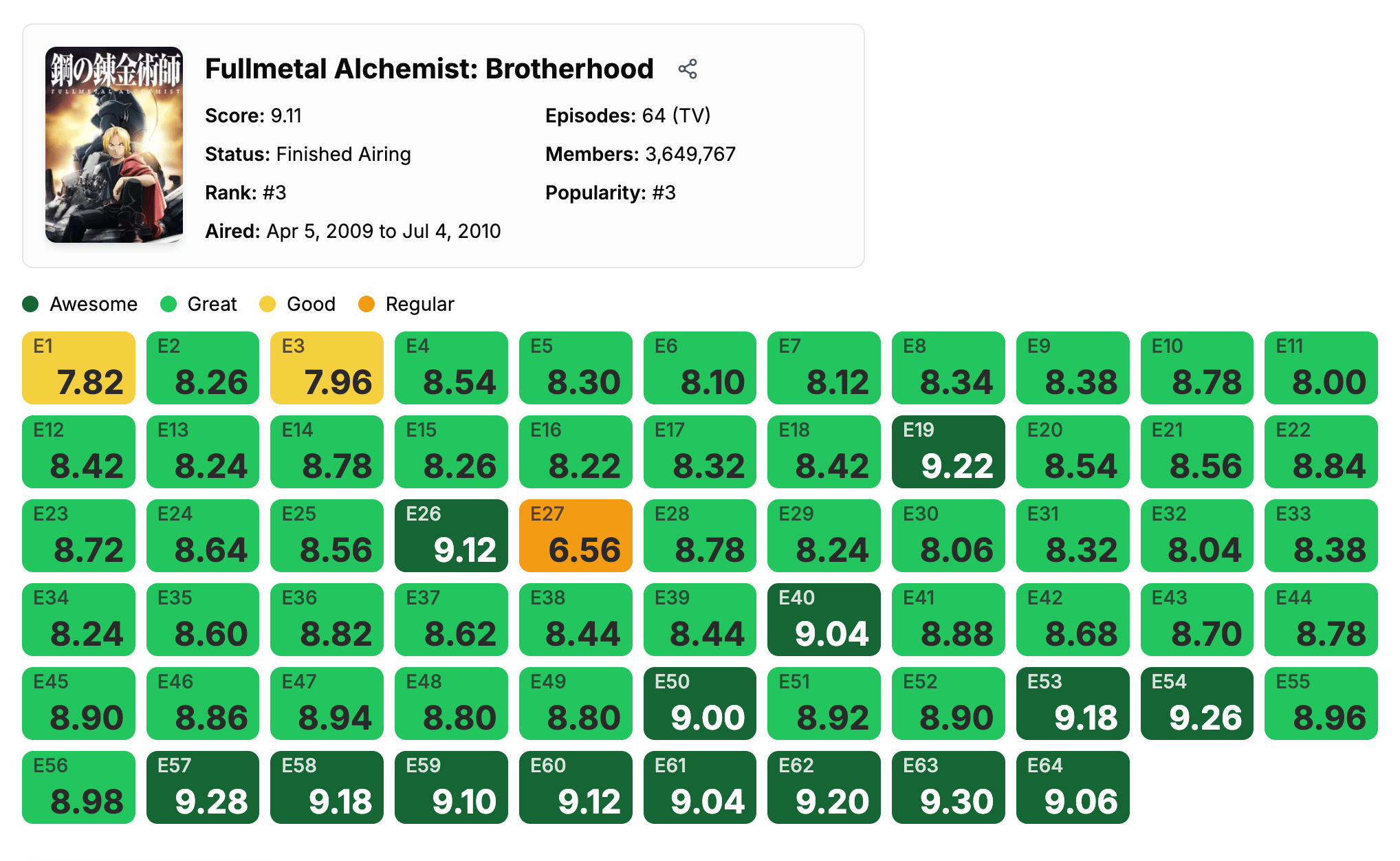Viewport: 1400px width, 861px height.
Task: Choose episode E50 tile rated 9.00
Action: tap(699, 704)
